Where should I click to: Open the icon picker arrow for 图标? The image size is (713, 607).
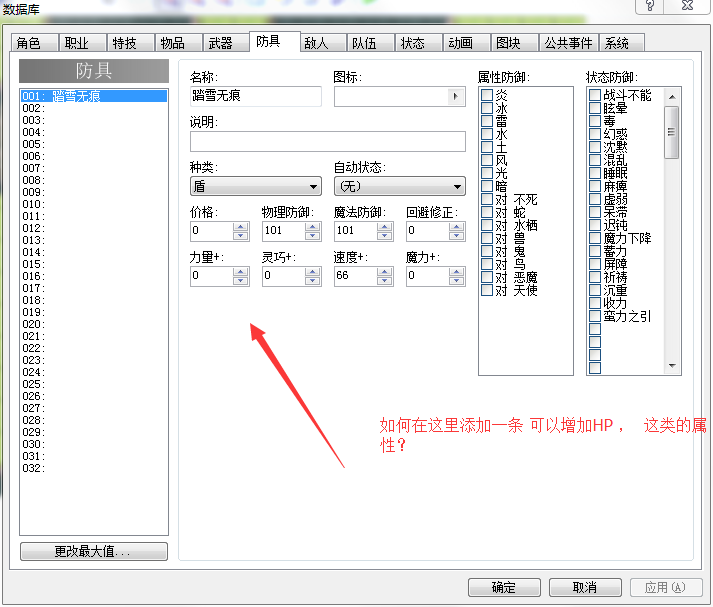[455, 96]
